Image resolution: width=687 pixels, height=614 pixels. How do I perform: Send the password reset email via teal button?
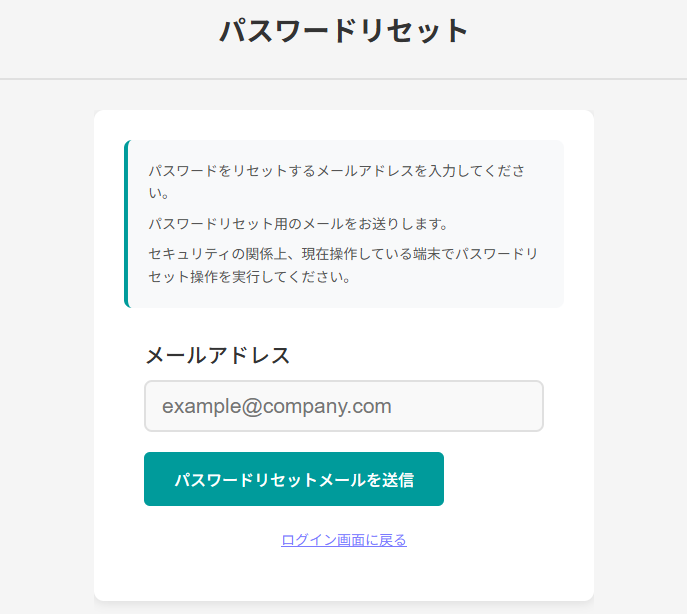coord(294,479)
